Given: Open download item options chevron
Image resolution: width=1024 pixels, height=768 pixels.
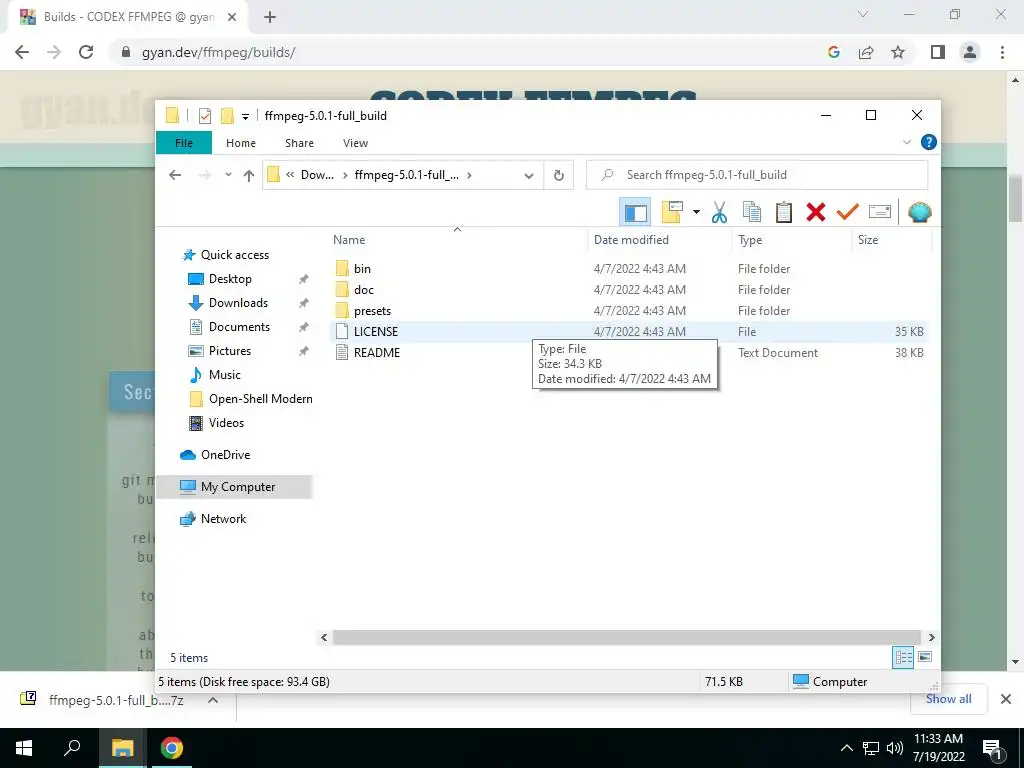Looking at the screenshot, I should point(213,700).
